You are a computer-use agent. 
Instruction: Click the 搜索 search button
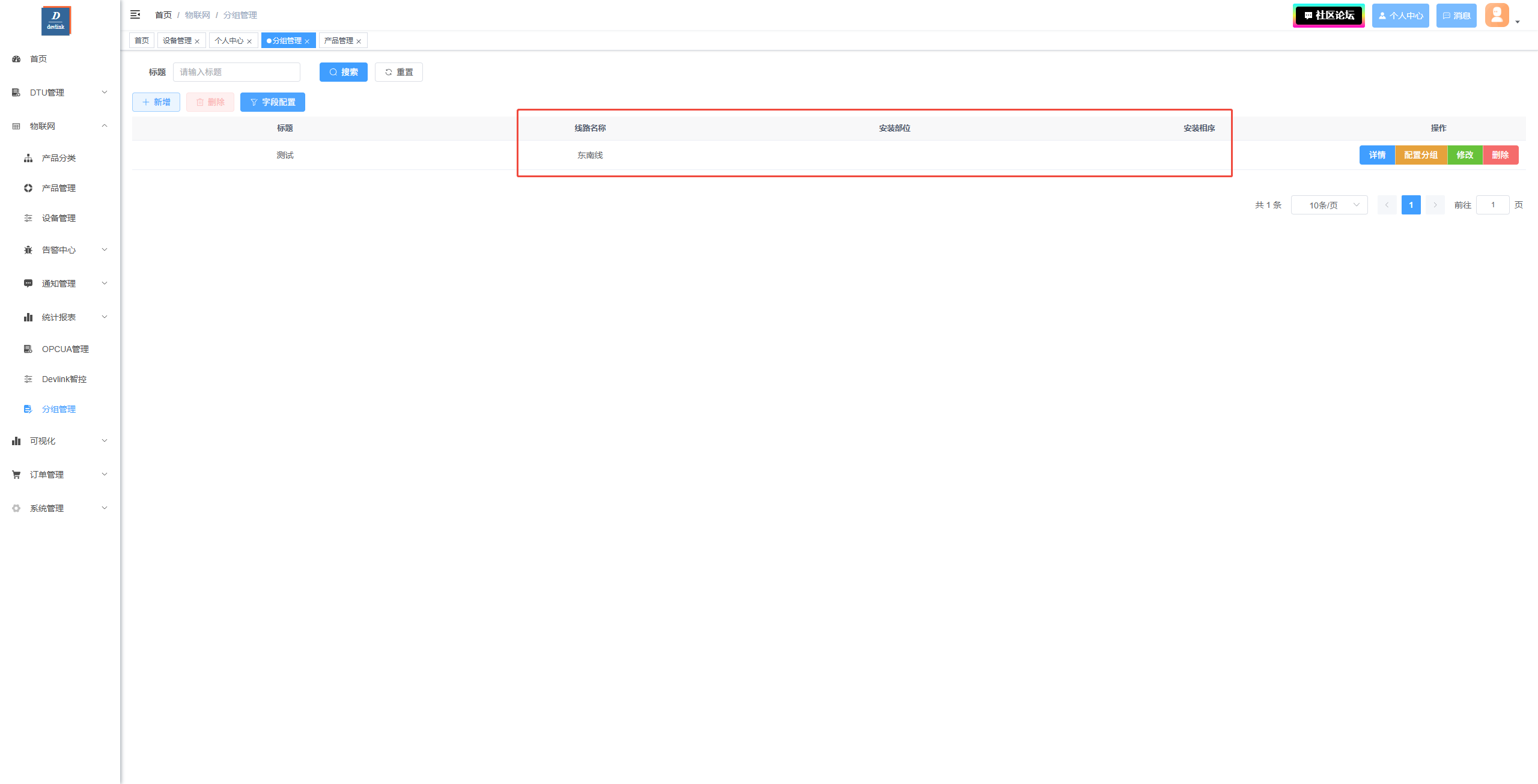pyautogui.click(x=343, y=72)
